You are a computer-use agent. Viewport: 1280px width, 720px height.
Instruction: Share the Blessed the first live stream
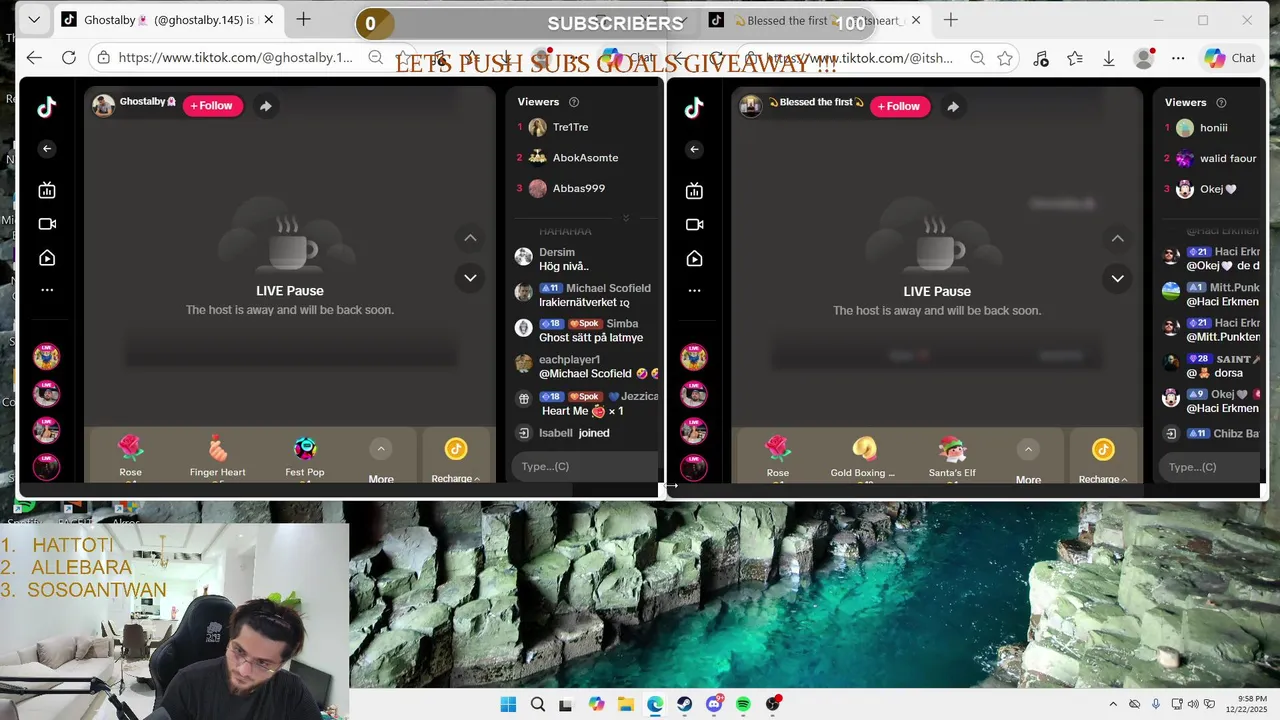tap(953, 107)
